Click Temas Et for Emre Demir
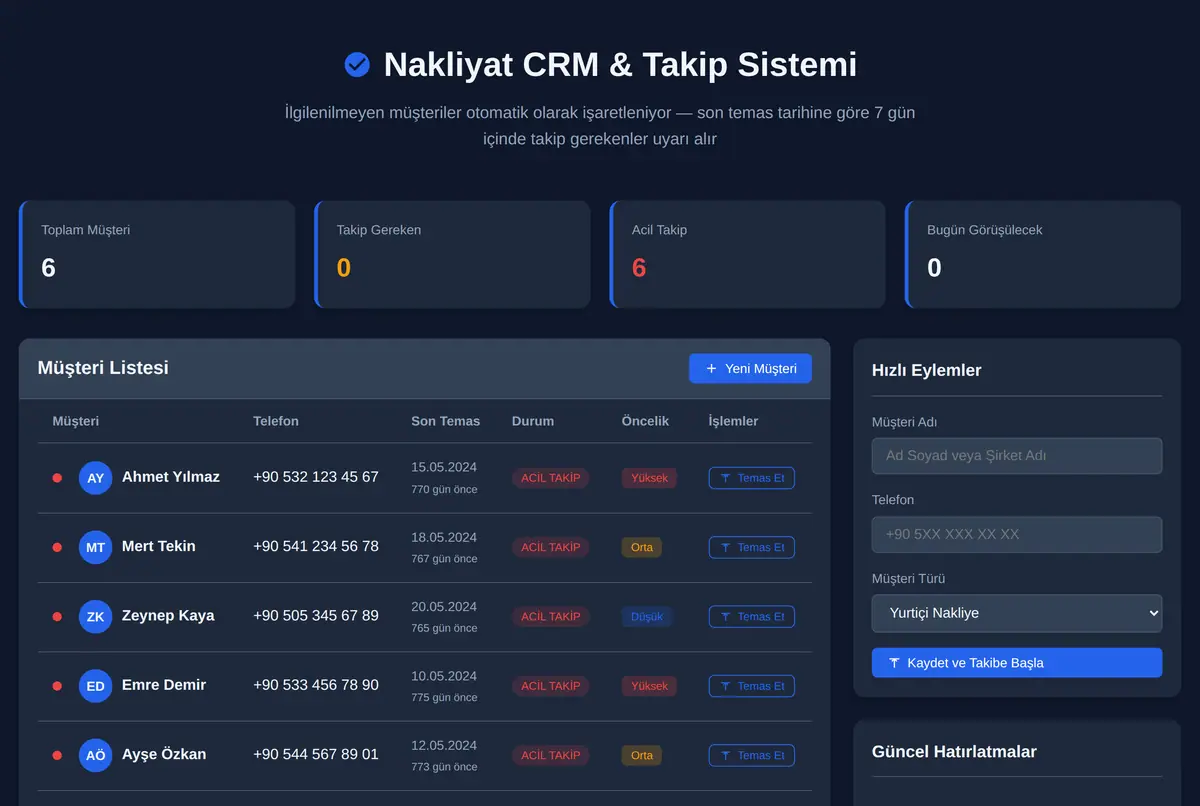The width and height of the screenshot is (1200, 806). coord(752,686)
